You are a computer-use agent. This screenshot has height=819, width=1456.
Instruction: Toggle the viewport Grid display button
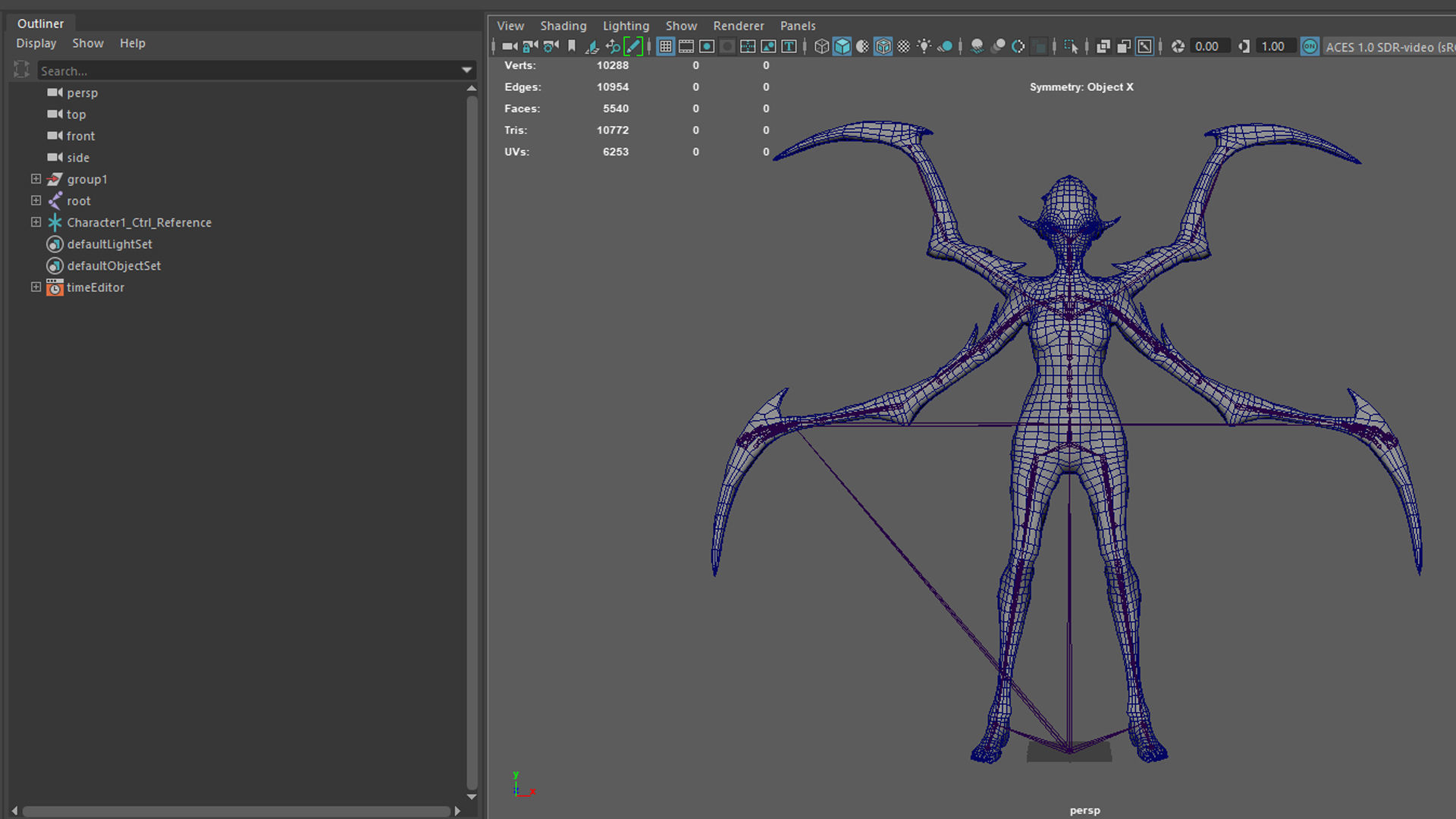pos(666,46)
